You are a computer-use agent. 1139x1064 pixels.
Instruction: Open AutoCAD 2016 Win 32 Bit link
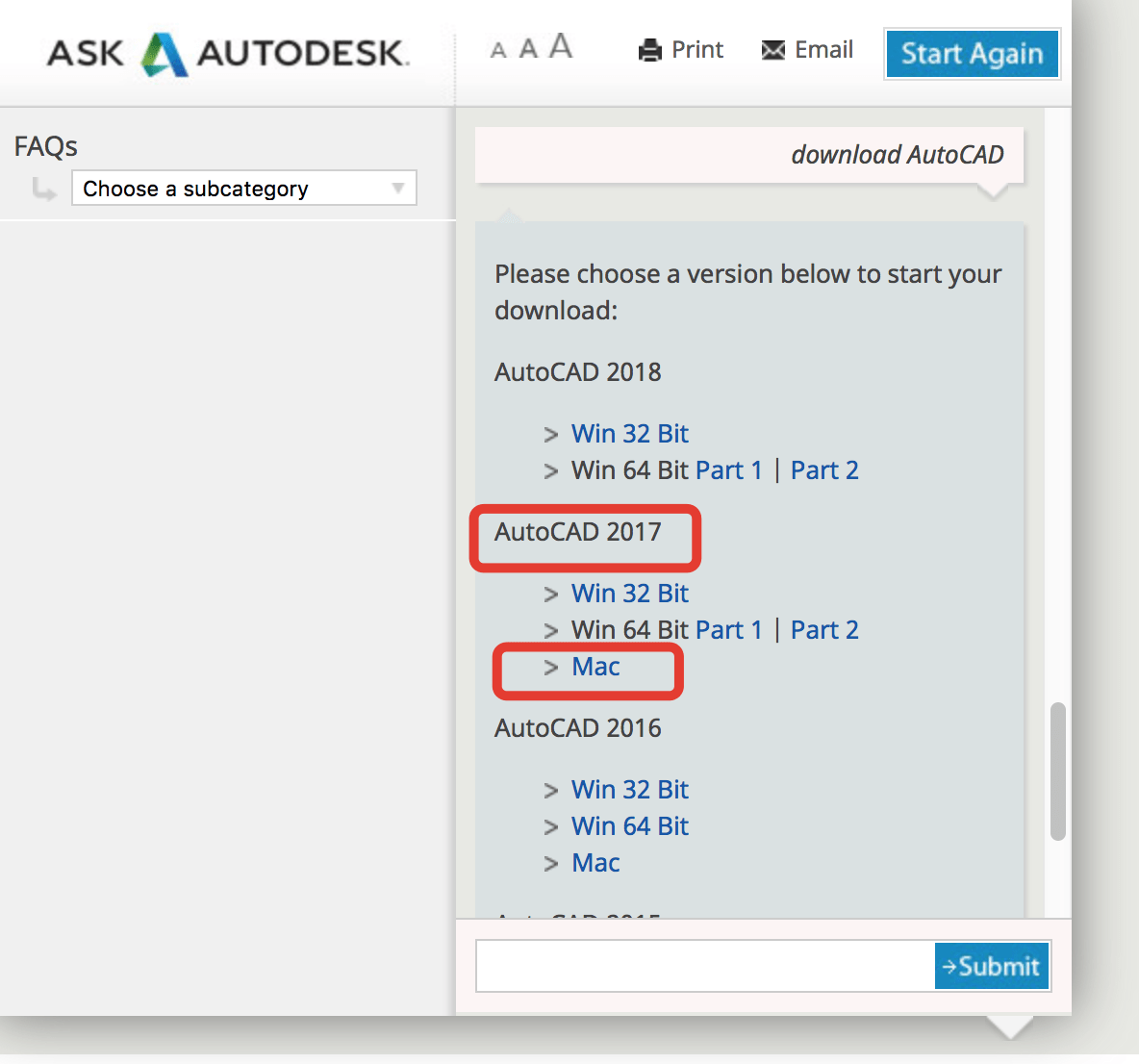(x=630, y=790)
